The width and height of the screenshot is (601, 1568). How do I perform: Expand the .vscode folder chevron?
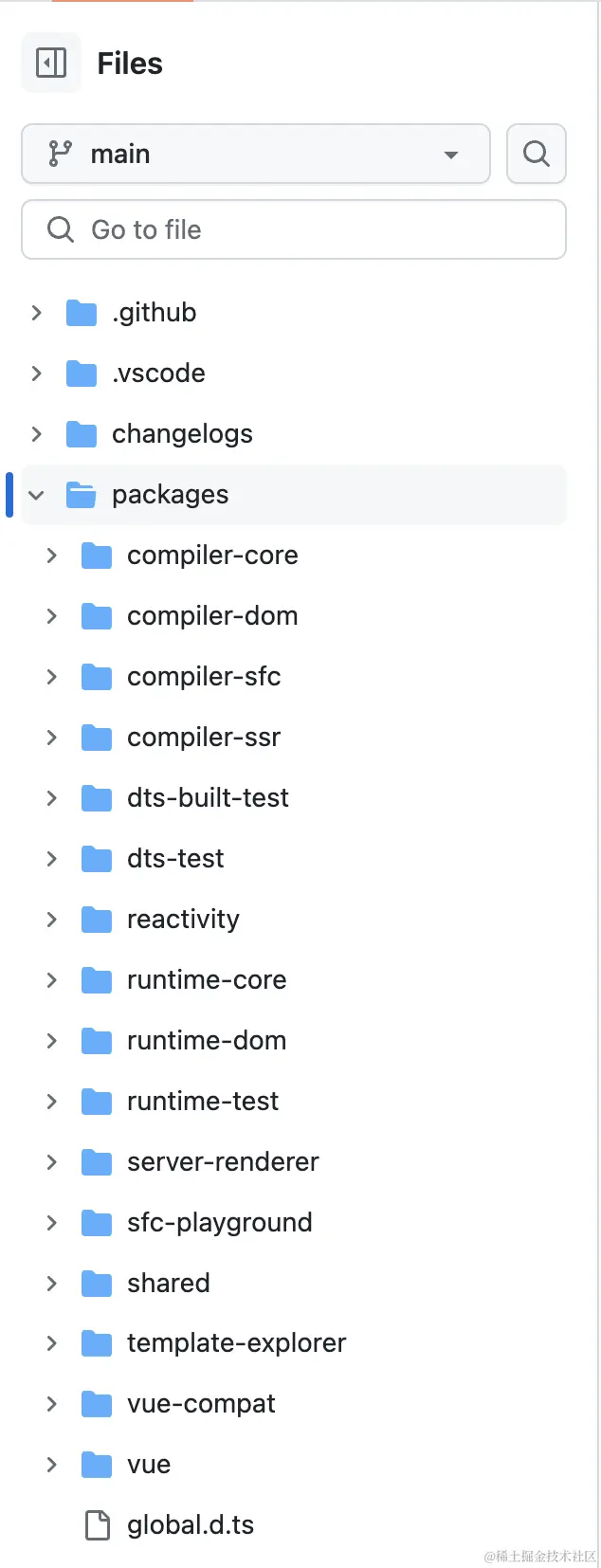pyautogui.click(x=36, y=374)
